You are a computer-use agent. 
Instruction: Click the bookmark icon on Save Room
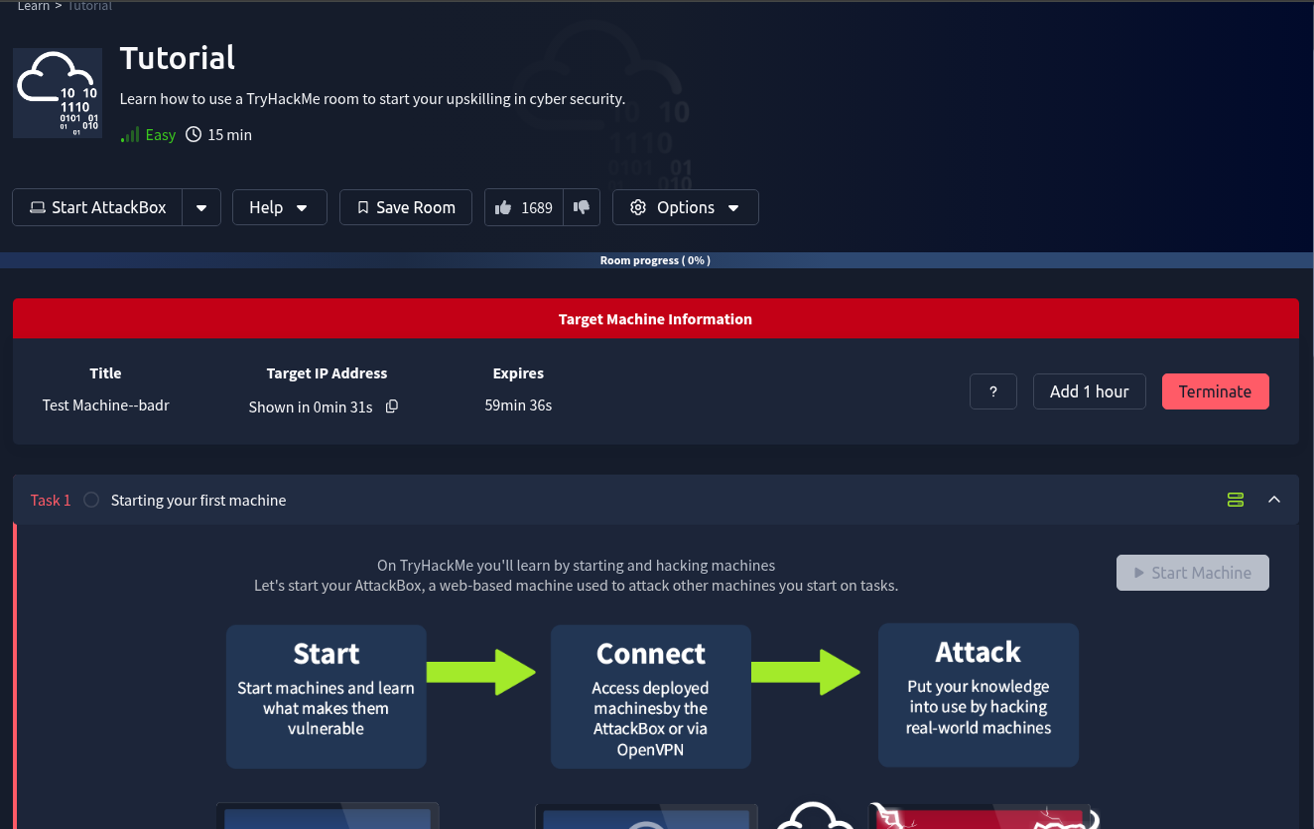point(362,207)
